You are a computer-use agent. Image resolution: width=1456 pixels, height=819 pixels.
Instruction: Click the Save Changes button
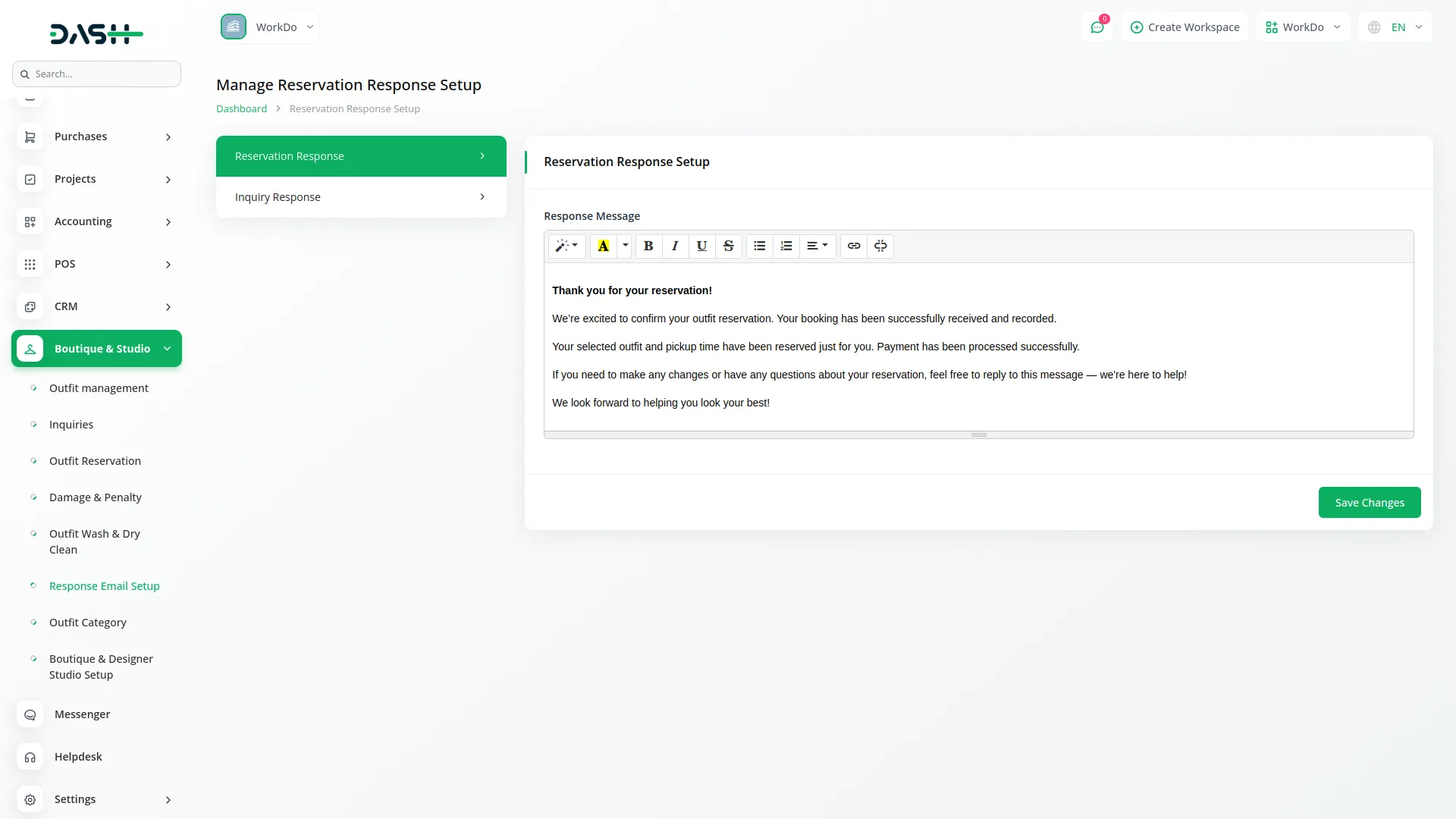(1369, 503)
